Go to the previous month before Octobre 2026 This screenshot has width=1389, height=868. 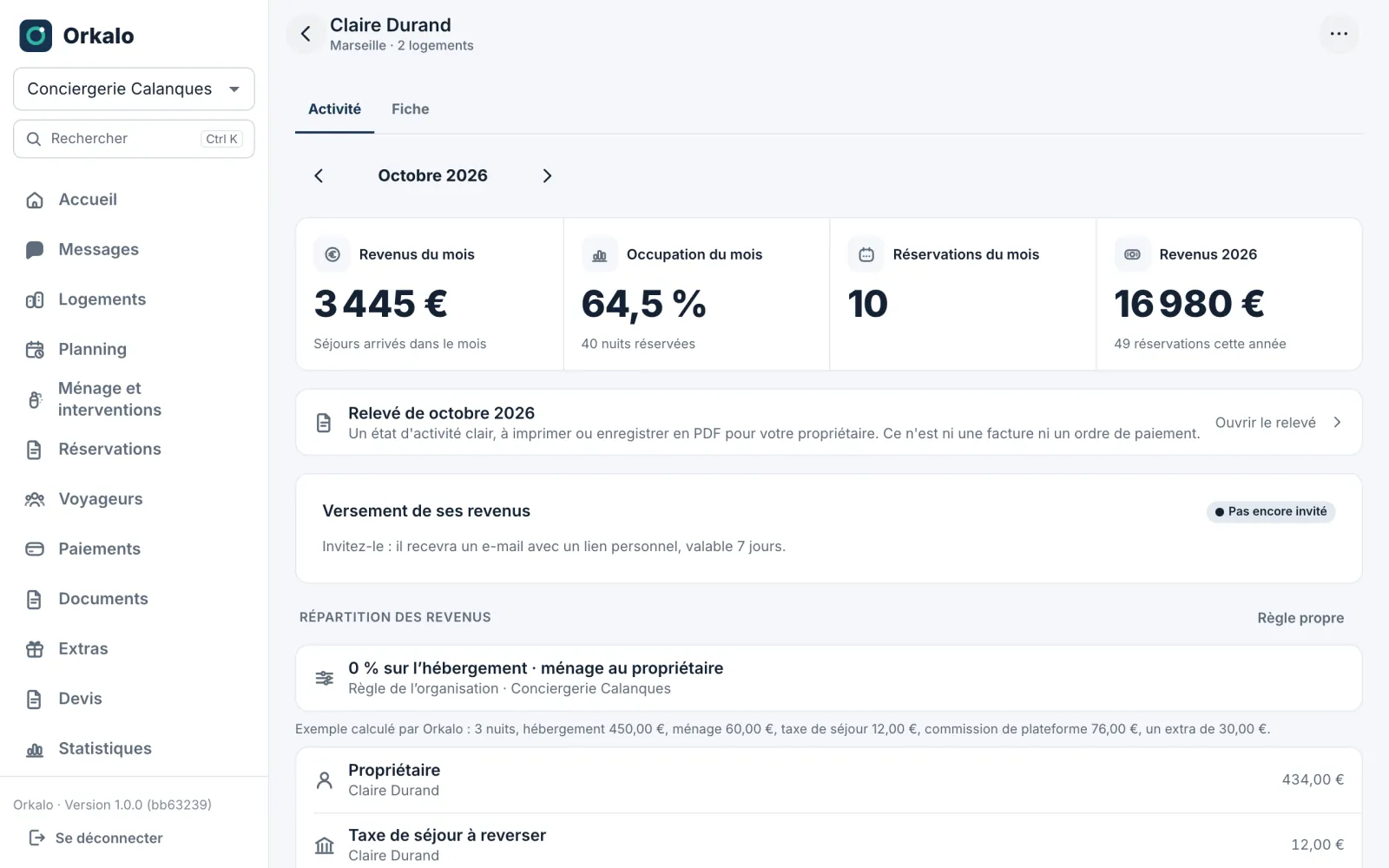(x=319, y=176)
